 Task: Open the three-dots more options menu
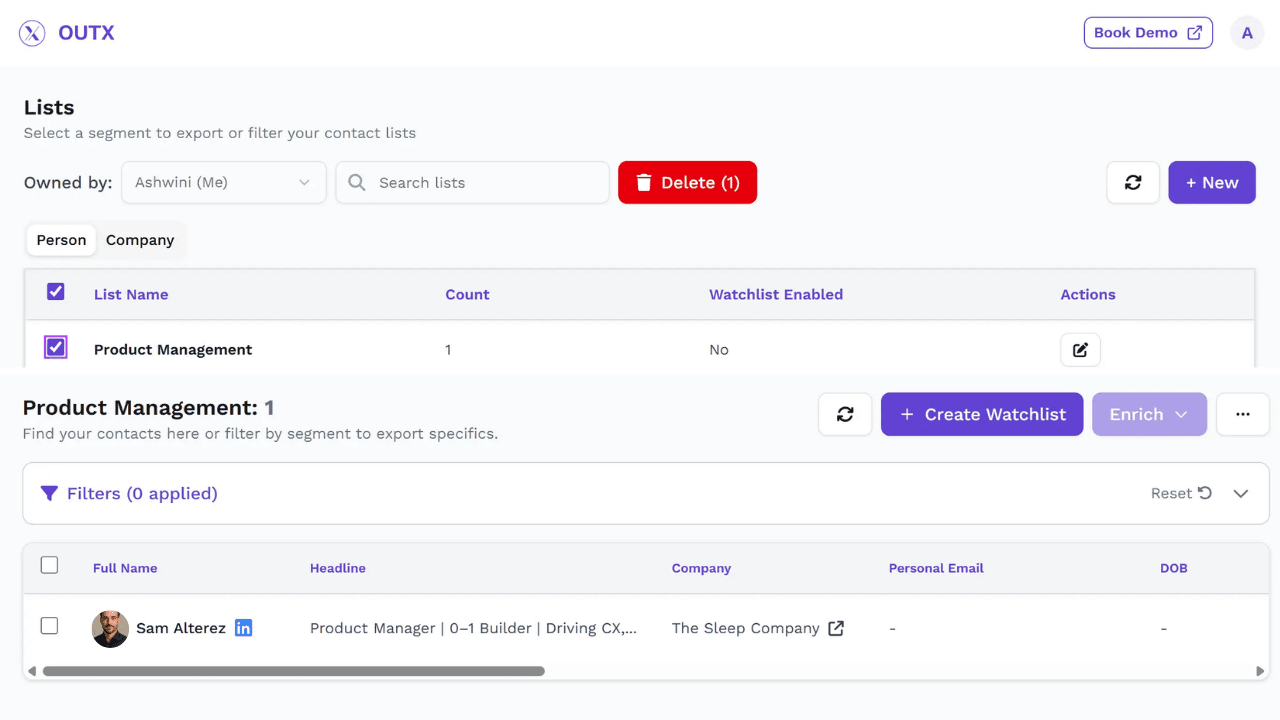point(1242,414)
